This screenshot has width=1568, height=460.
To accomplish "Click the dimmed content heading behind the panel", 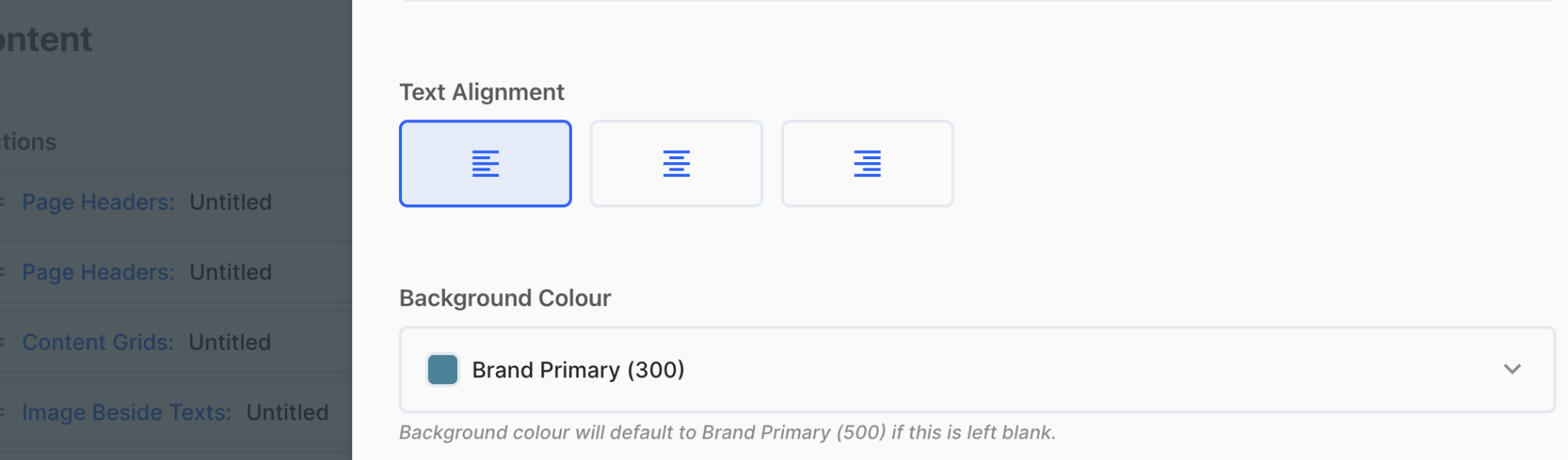I will [x=46, y=40].
